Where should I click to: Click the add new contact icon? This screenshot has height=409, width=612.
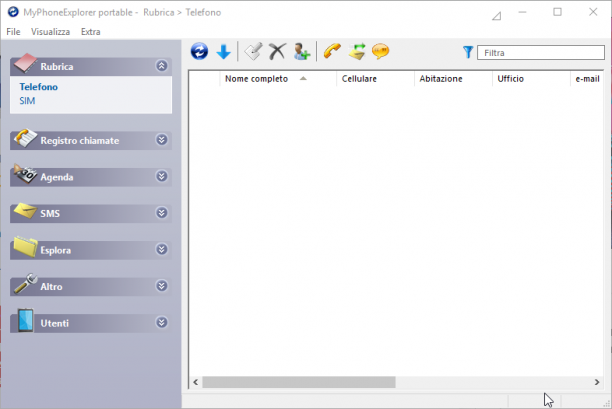pyautogui.click(x=302, y=52)
